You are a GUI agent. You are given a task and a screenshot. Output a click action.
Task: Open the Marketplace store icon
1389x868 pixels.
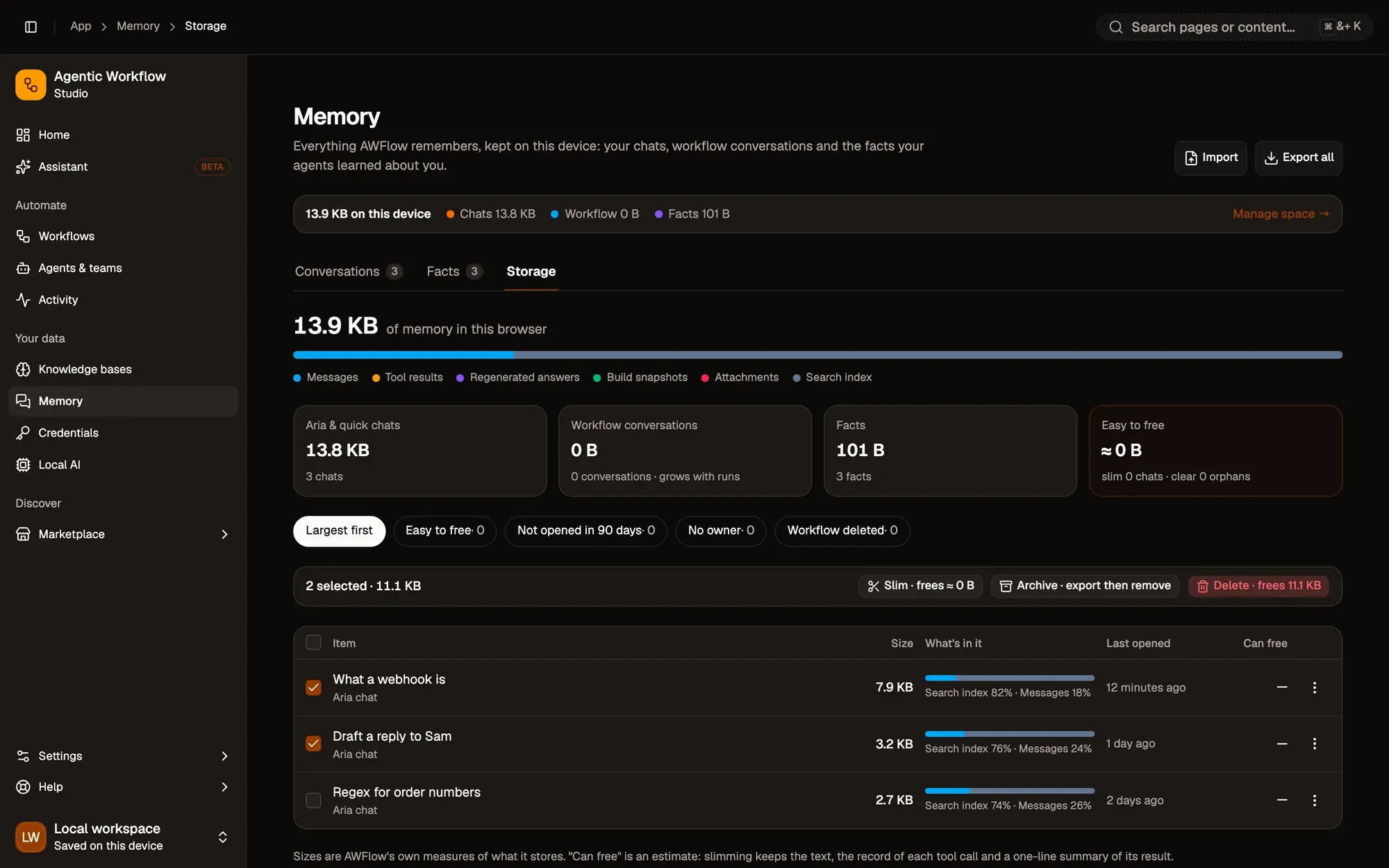[23, 534]
